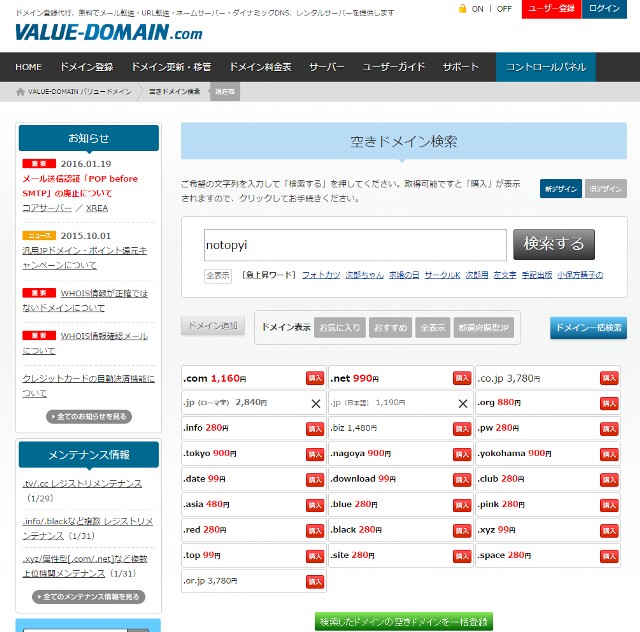Image resolution: width=640 pixels, height=632 pixels.
Task: Click the VALUE-DOMAIN.com logo
Action: 109,32
